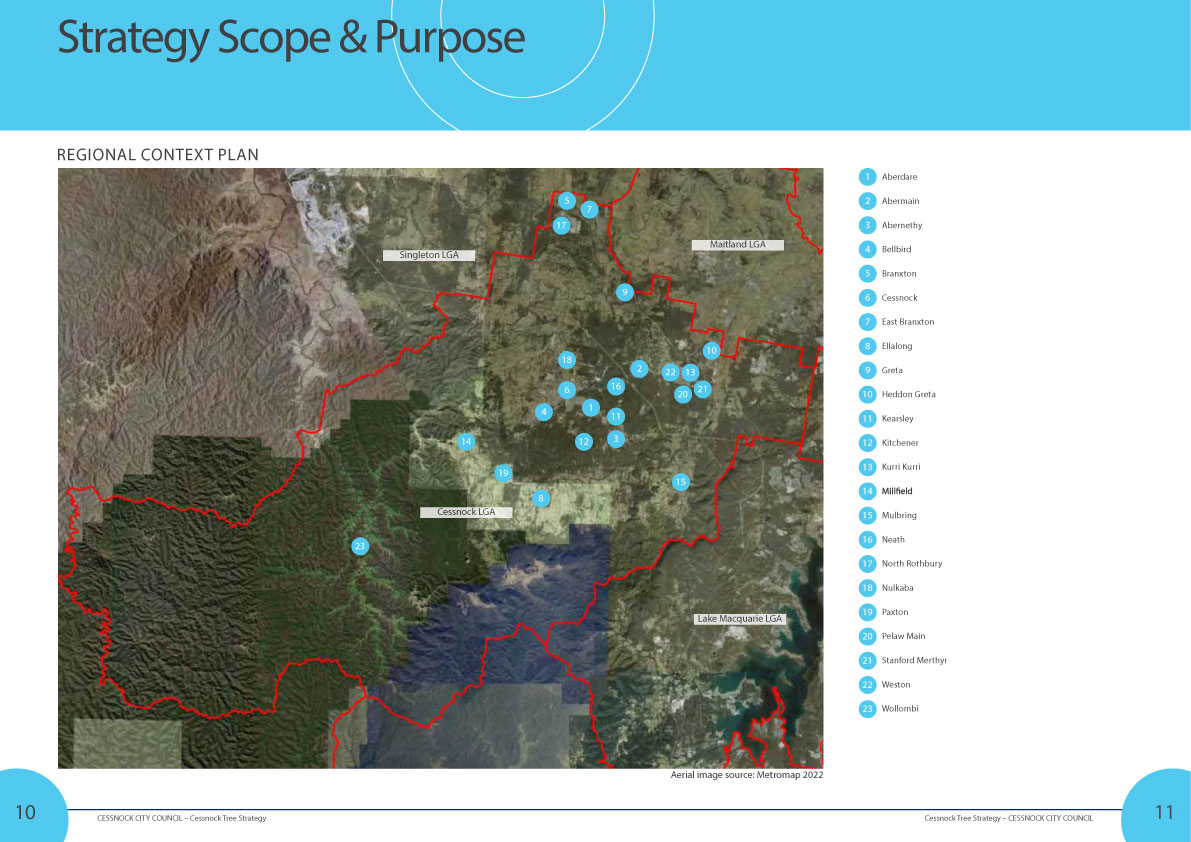Select map marker 17 on the map
1191x842 pixels.
click(x=561, y=225)
